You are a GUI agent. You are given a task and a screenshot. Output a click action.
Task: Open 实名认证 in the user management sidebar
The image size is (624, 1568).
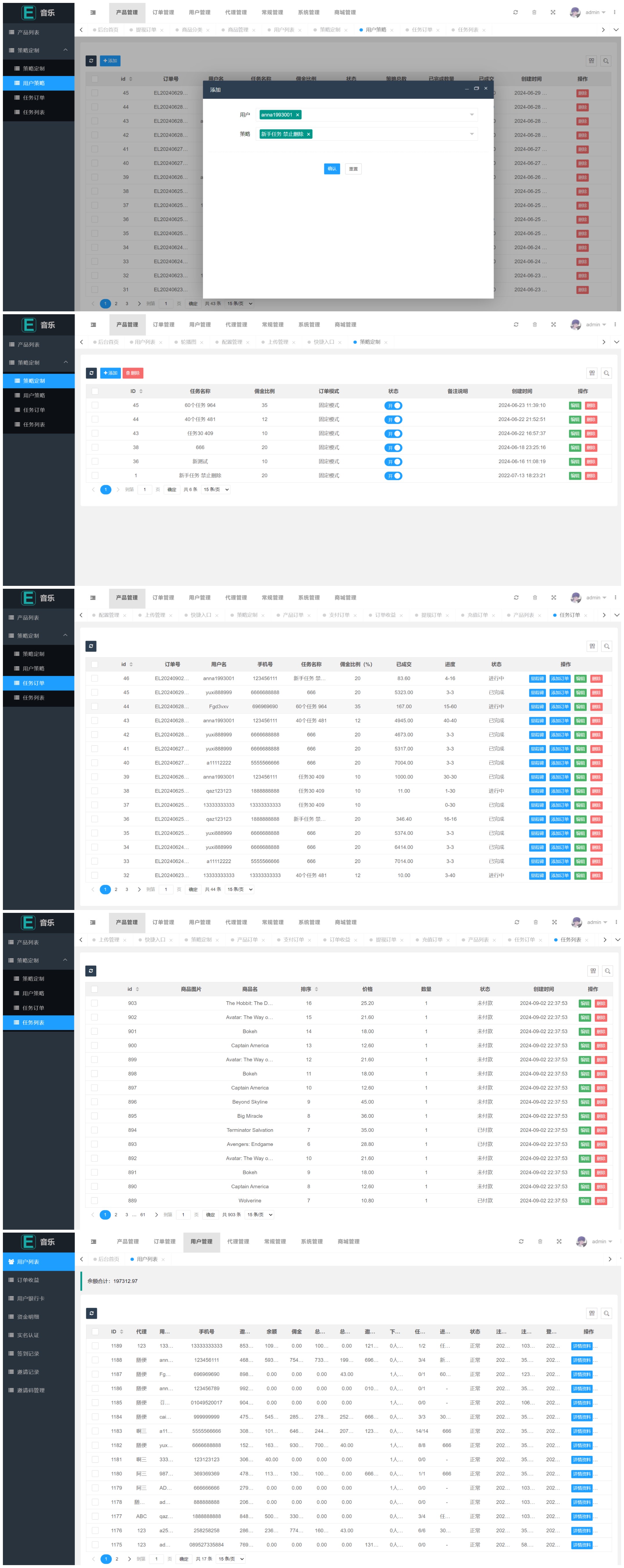(28, 1335)
